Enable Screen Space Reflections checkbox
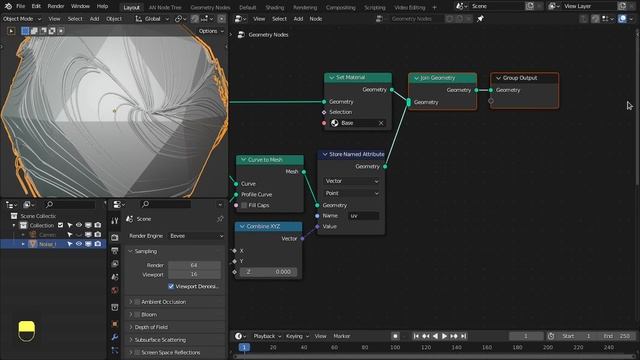 coord(138,352)
